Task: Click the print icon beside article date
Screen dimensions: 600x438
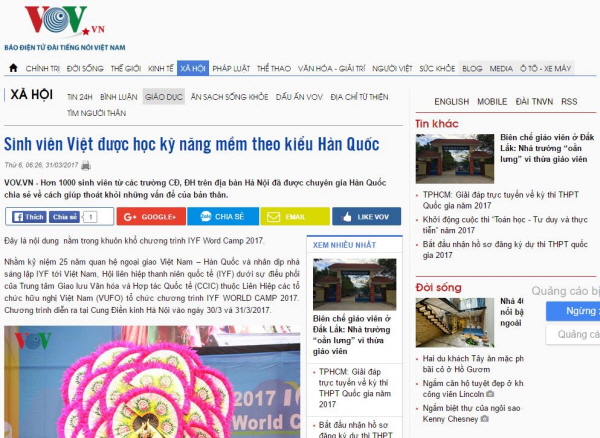Action: pos(86,165)
